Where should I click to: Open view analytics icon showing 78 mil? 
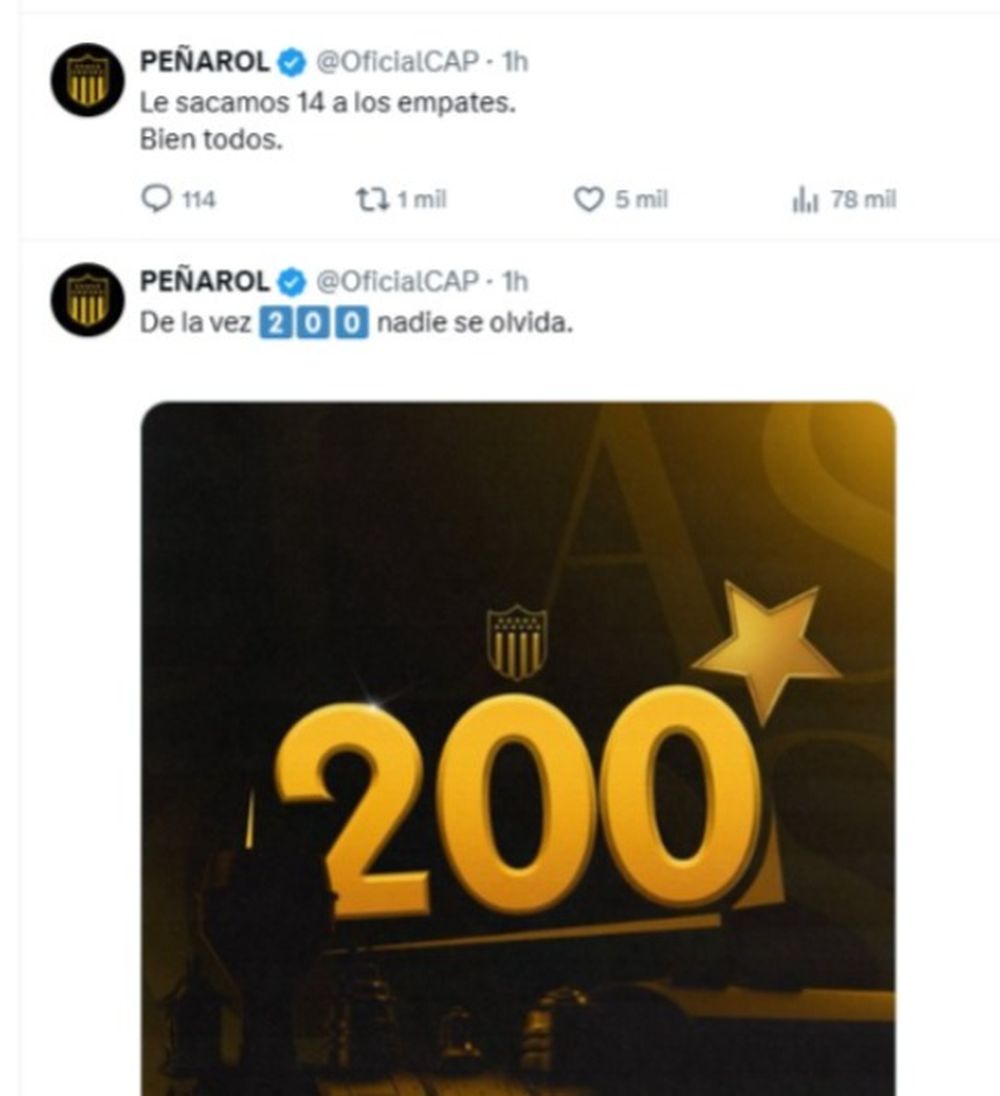pos(805,200)
